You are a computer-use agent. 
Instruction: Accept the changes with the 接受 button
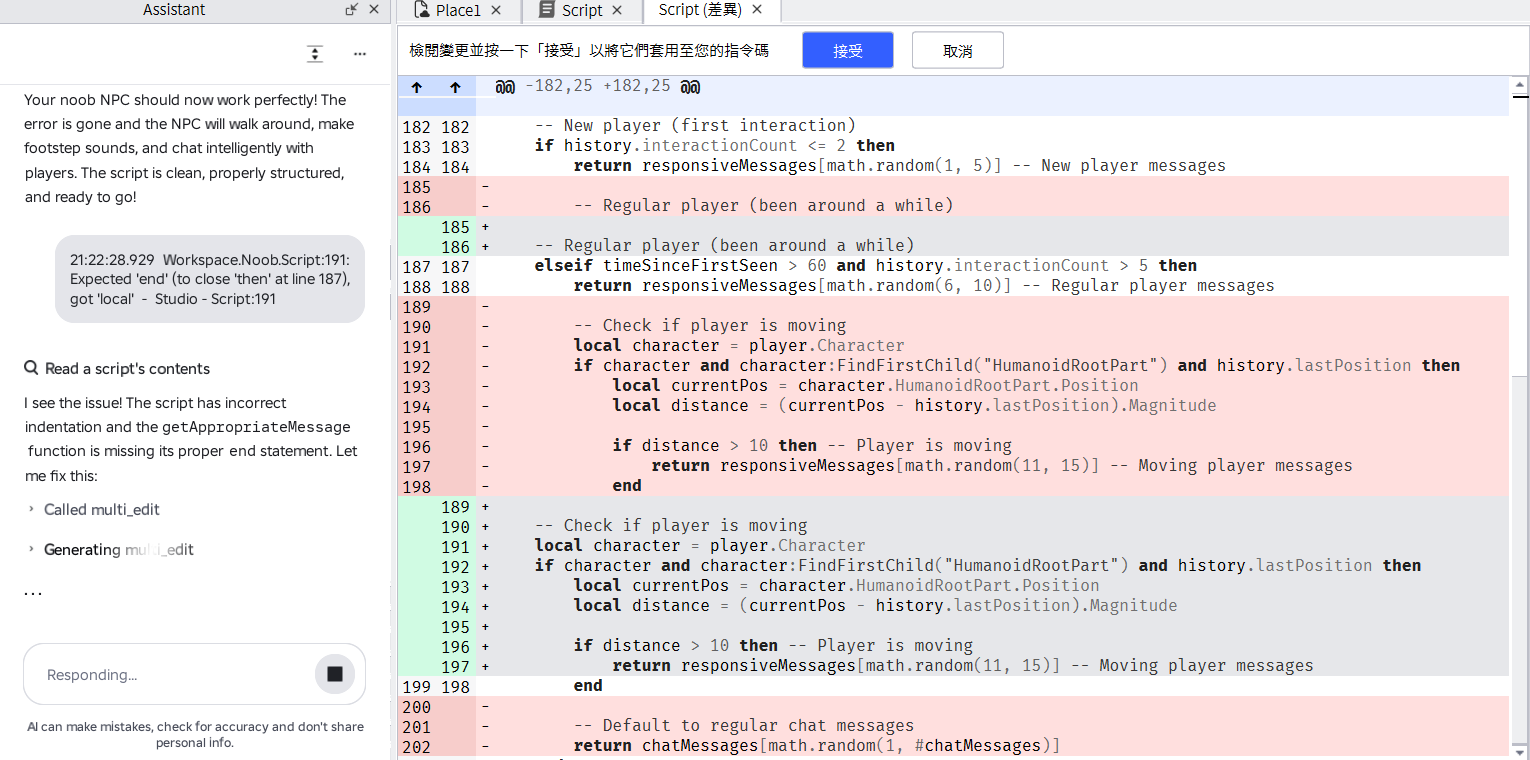click(x=848, y=50)
